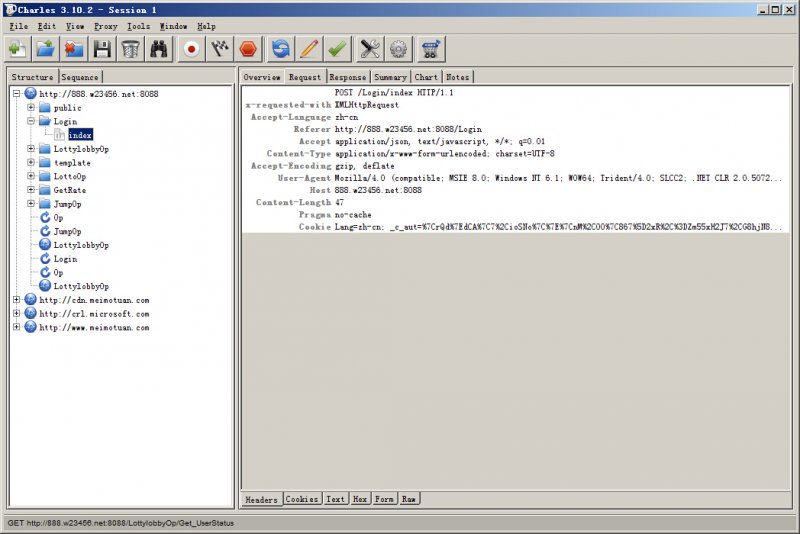800x534 pixels.
Task: Select the Cookie header row
Action: coord(516,227)
